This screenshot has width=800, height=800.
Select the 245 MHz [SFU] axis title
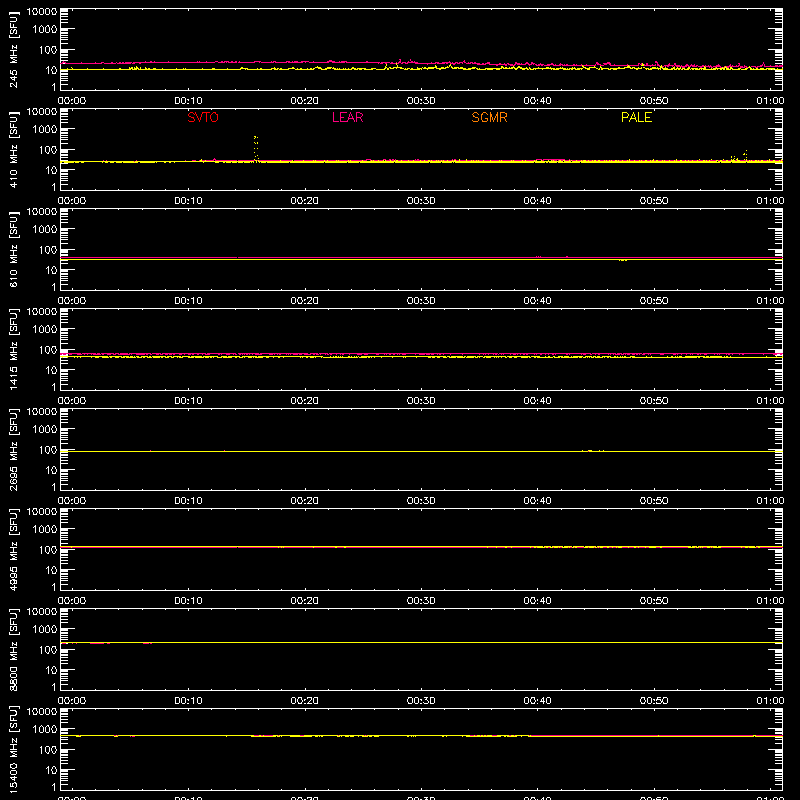point(13,49)
